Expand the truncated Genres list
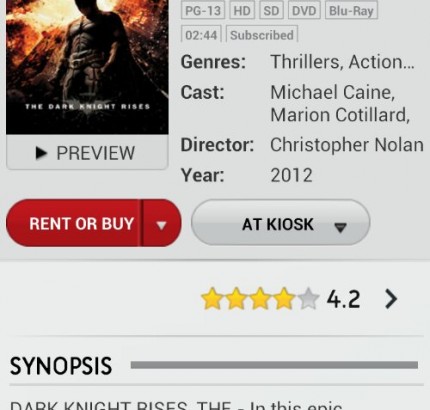Screen dimensions: 430x410 pos(342,62)
